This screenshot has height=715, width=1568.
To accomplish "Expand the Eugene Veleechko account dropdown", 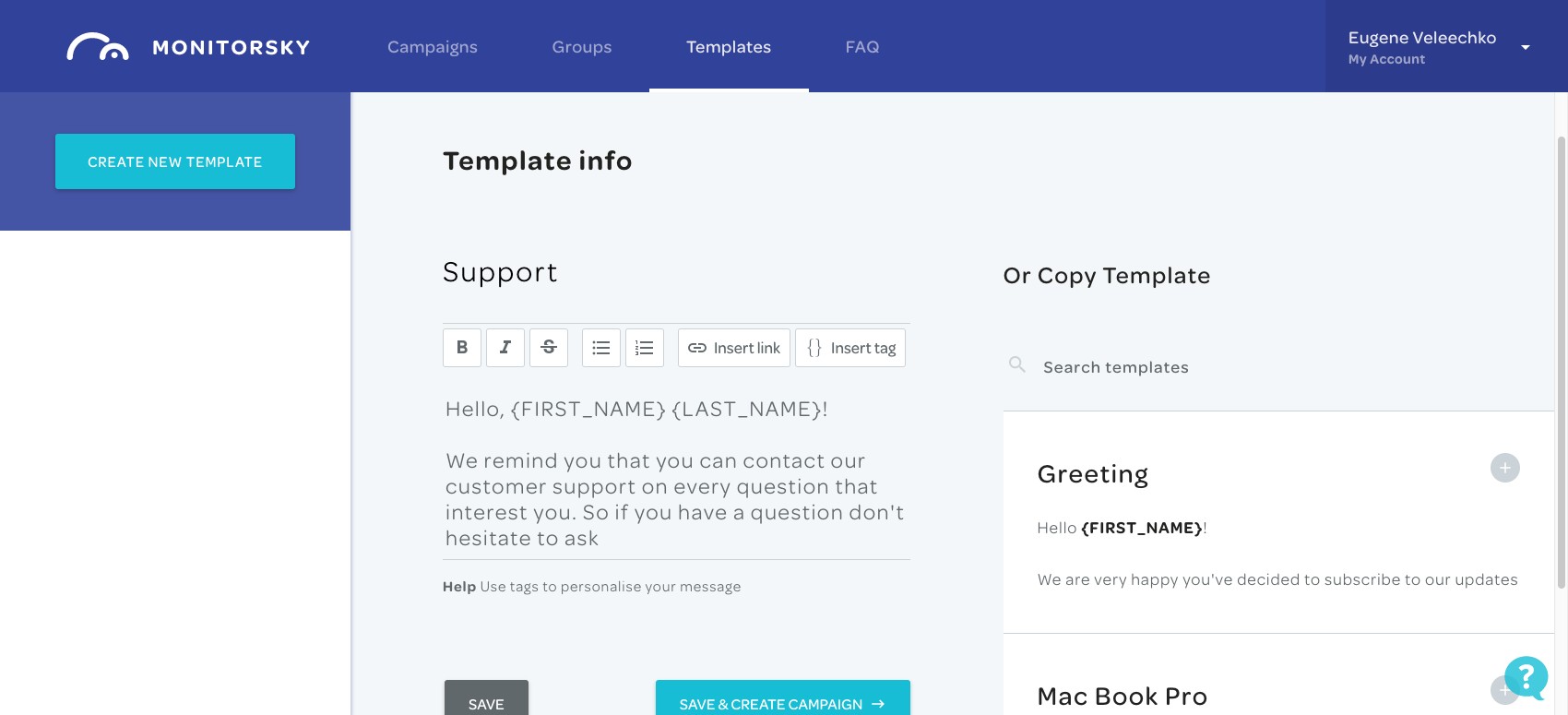I will click(1526, 47).
